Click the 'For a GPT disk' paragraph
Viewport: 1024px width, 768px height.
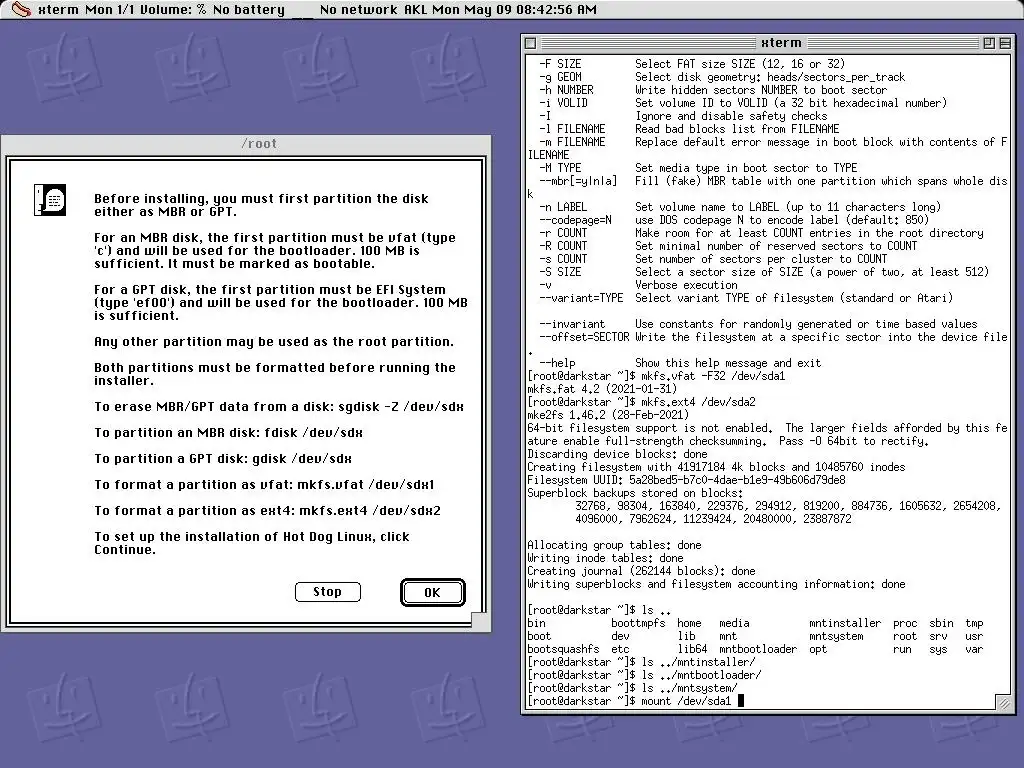(x=281, y=302)
